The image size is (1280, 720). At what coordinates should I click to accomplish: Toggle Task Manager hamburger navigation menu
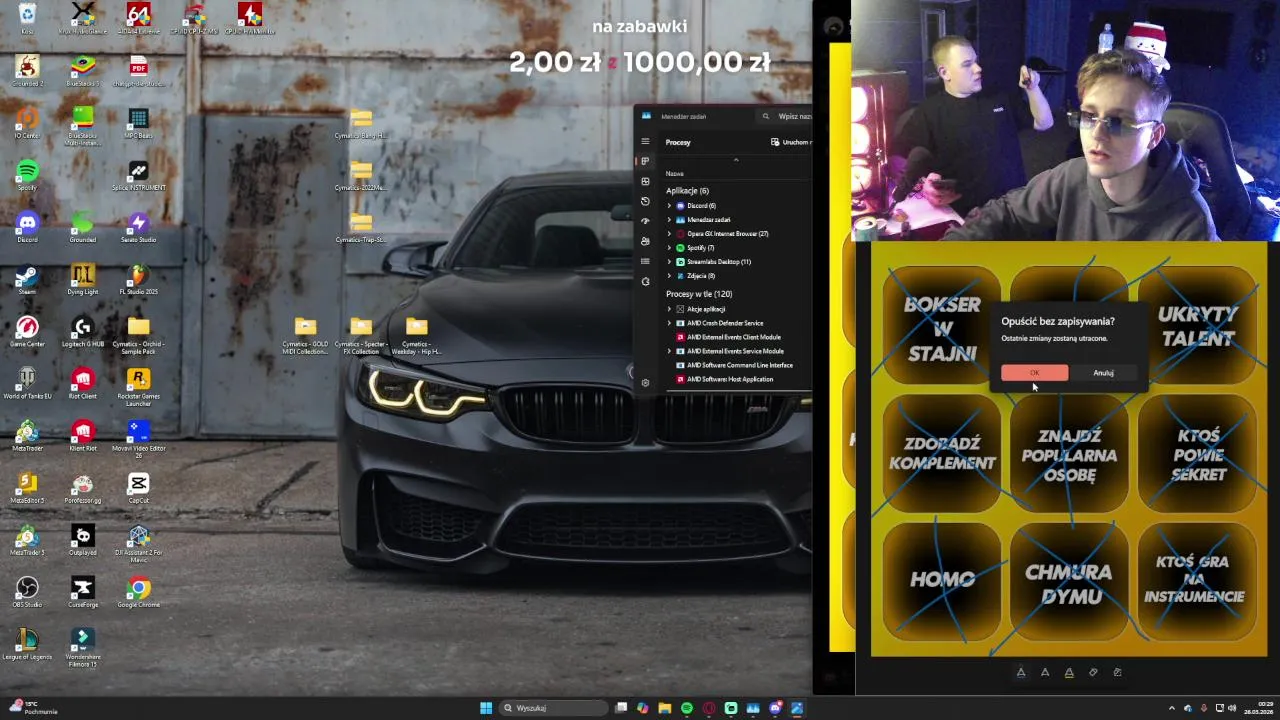point(645,141)
